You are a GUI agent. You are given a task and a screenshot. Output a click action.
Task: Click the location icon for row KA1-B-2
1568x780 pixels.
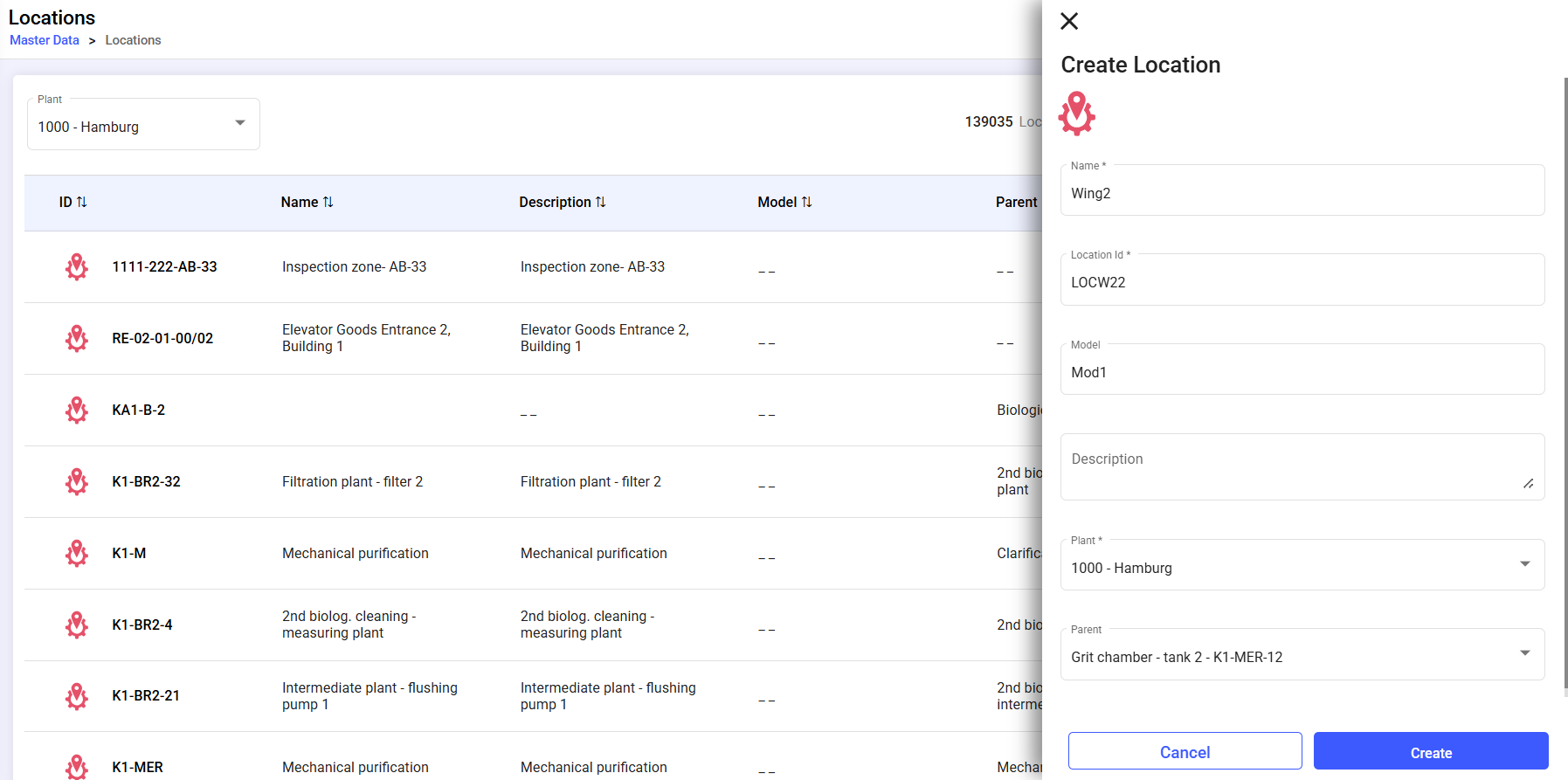(77, 410)
